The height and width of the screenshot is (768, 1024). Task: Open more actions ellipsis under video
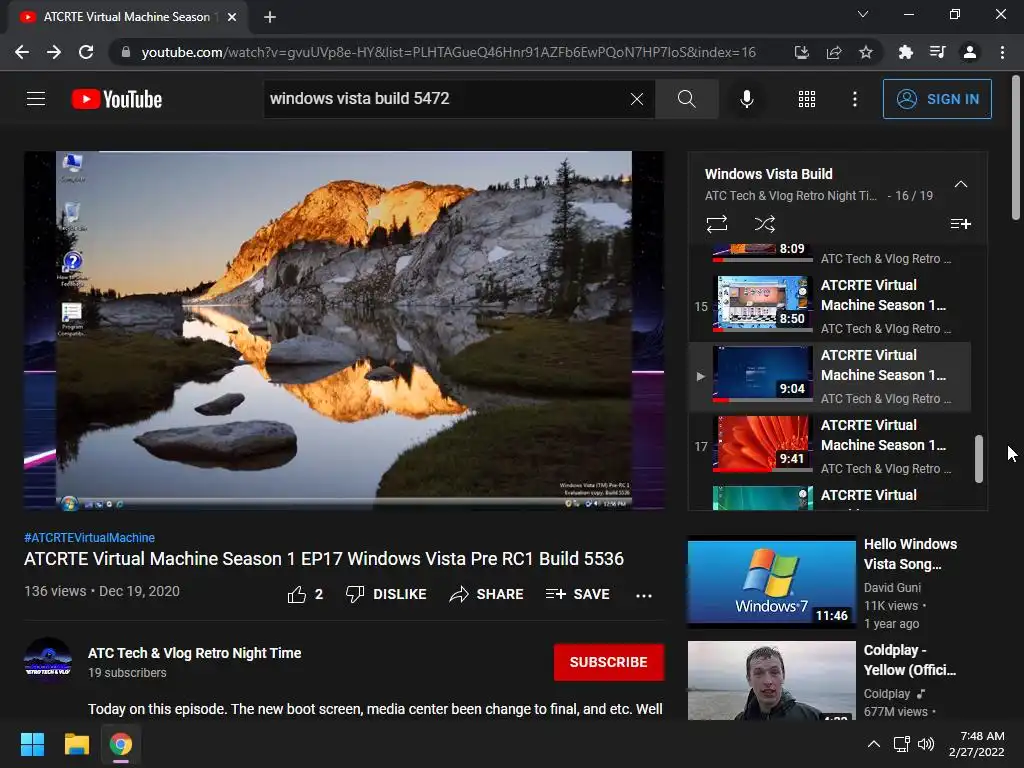(x=644, y=596)
